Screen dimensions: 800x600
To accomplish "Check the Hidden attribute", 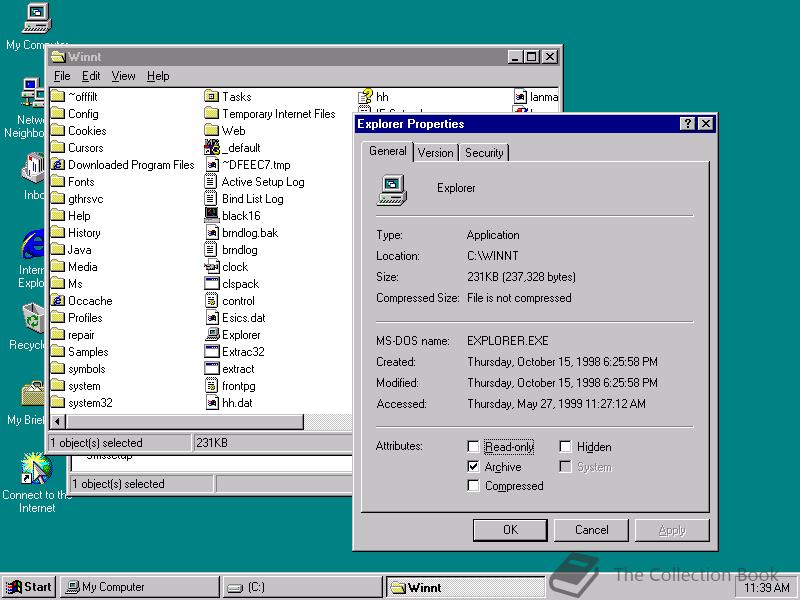I will click(565, 447).
